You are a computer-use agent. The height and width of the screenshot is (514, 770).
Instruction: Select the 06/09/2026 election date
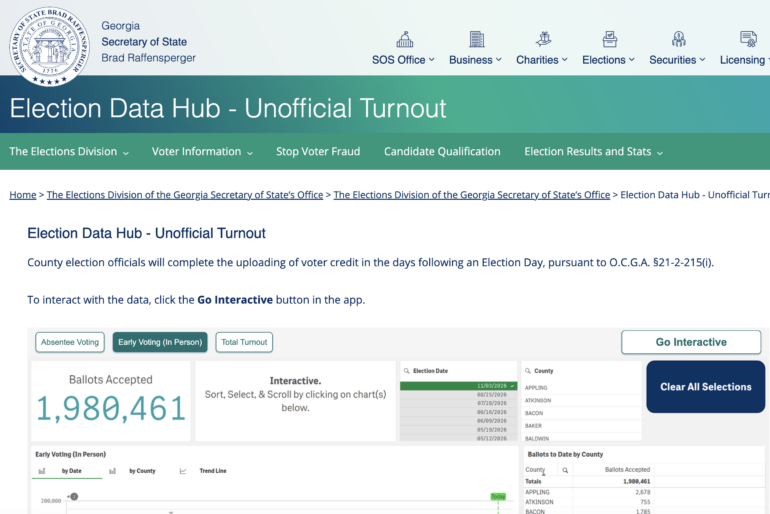pos(459,421)
